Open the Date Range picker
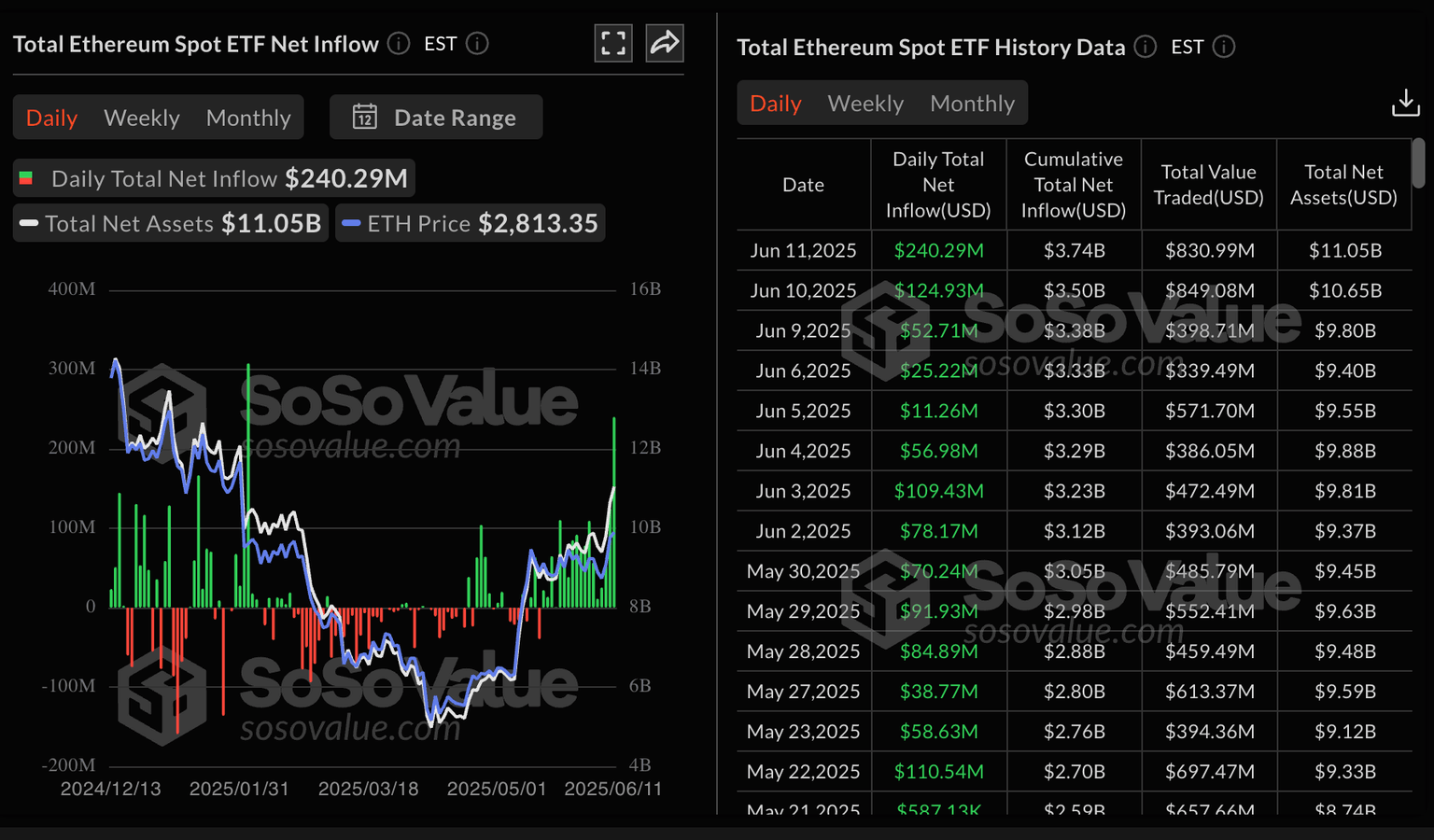Screen dimensions: 1434x840 point(436,118)
